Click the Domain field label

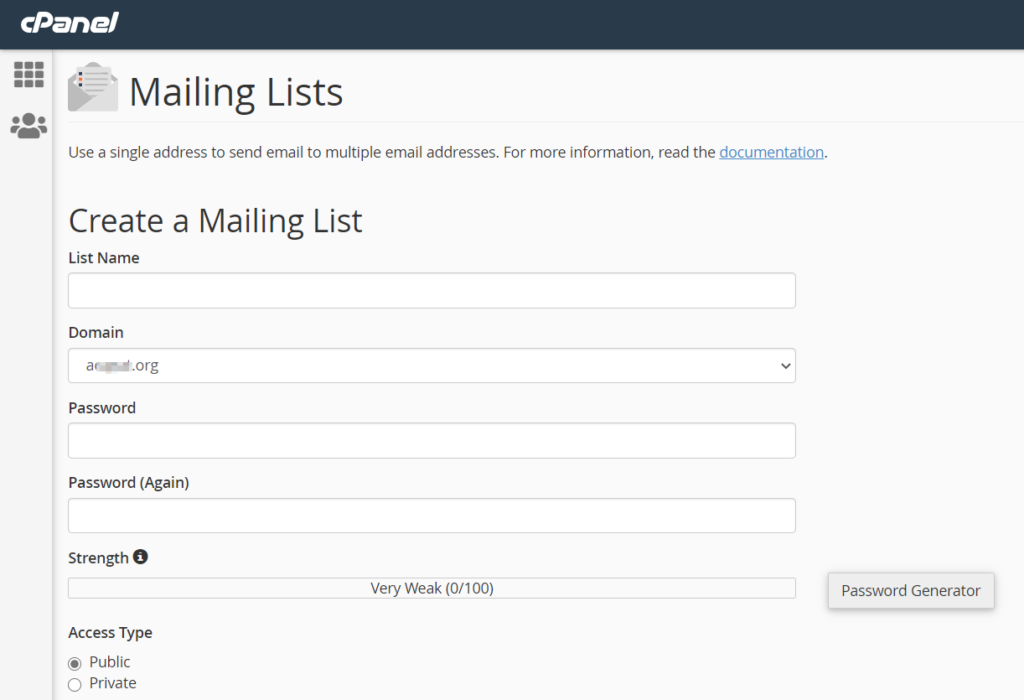96,332
